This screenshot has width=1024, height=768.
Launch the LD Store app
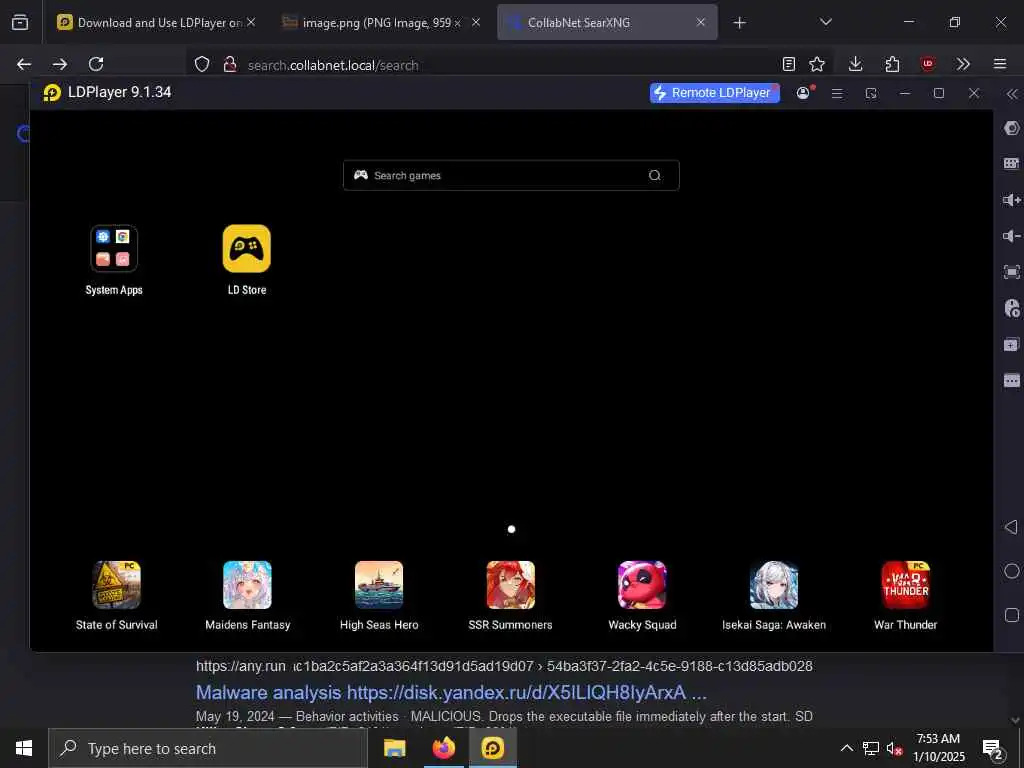click(x=247, y=249)
